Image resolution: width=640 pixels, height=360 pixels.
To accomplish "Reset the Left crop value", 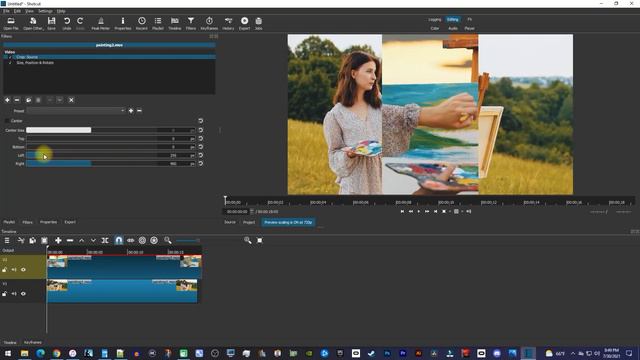I will tap(200, 155).
